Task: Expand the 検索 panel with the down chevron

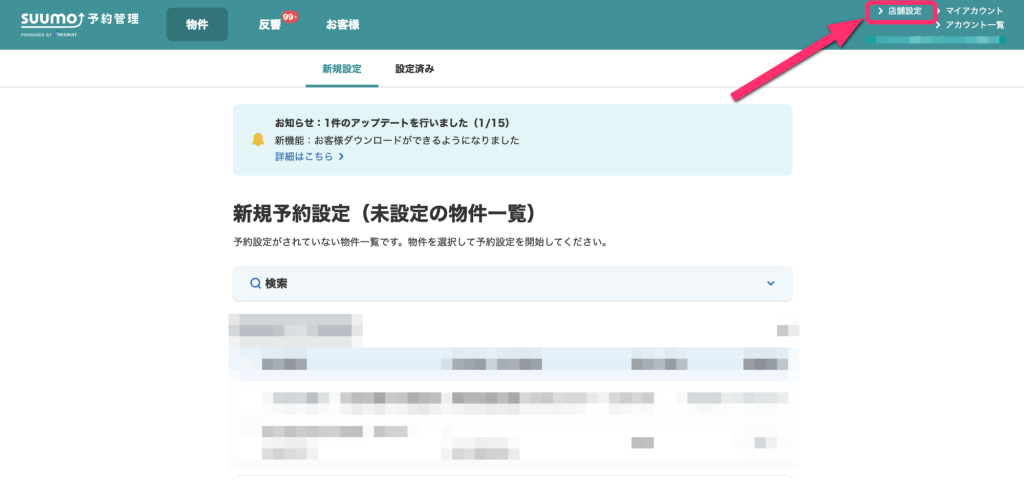Action: (x=770, y=284)
